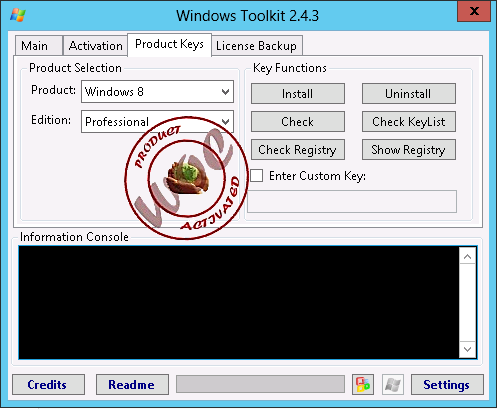The image size is (497, 409).
Task: Click the Check KeyList button
Action: [409, 122]
